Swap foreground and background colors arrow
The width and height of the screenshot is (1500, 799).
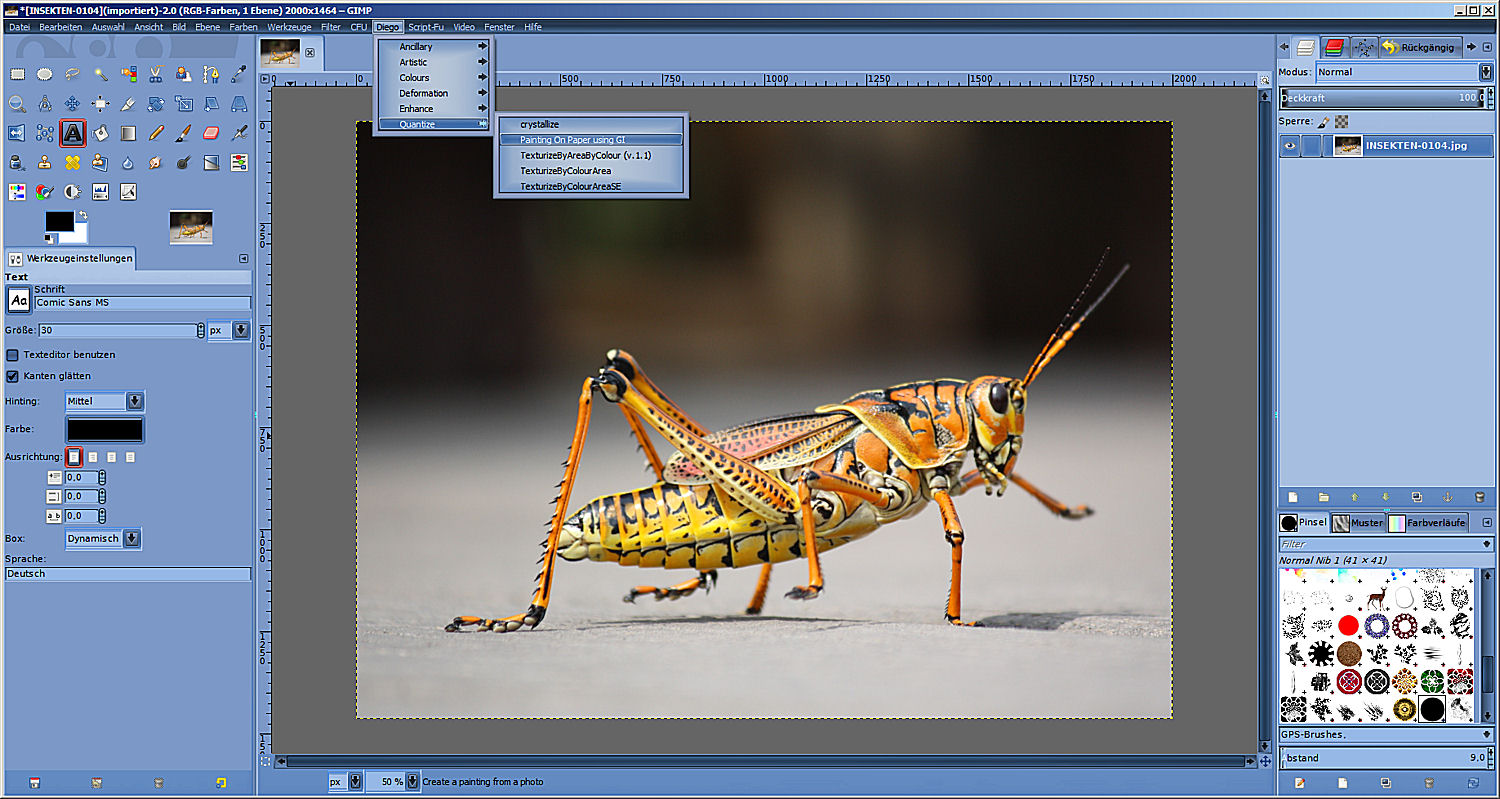point(82,215)
